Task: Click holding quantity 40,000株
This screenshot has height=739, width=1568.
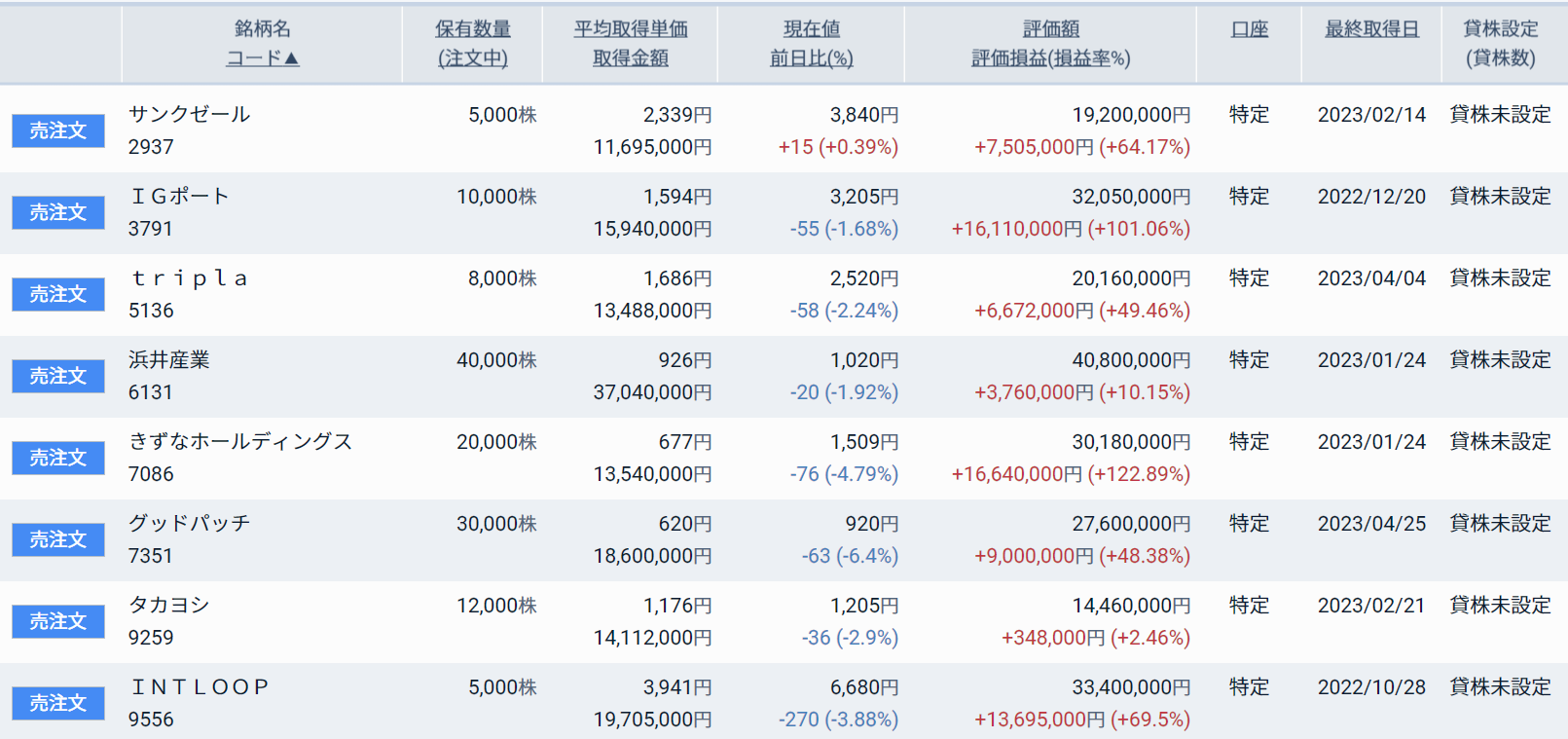Action: click(x=496, y=360)
